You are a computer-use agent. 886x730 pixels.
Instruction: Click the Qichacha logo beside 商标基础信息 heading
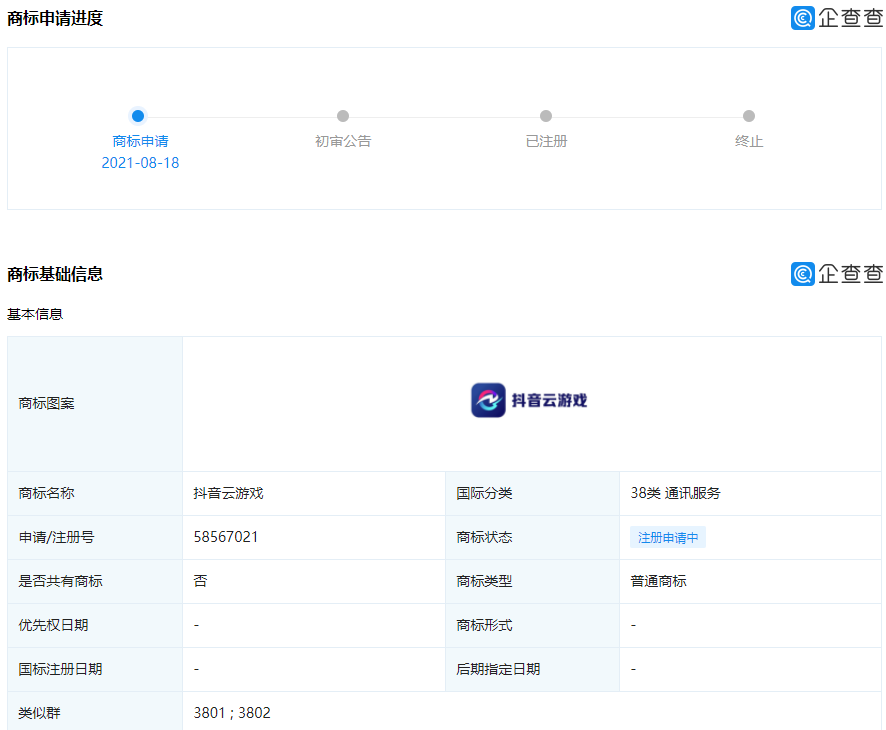tap(837, 274)
